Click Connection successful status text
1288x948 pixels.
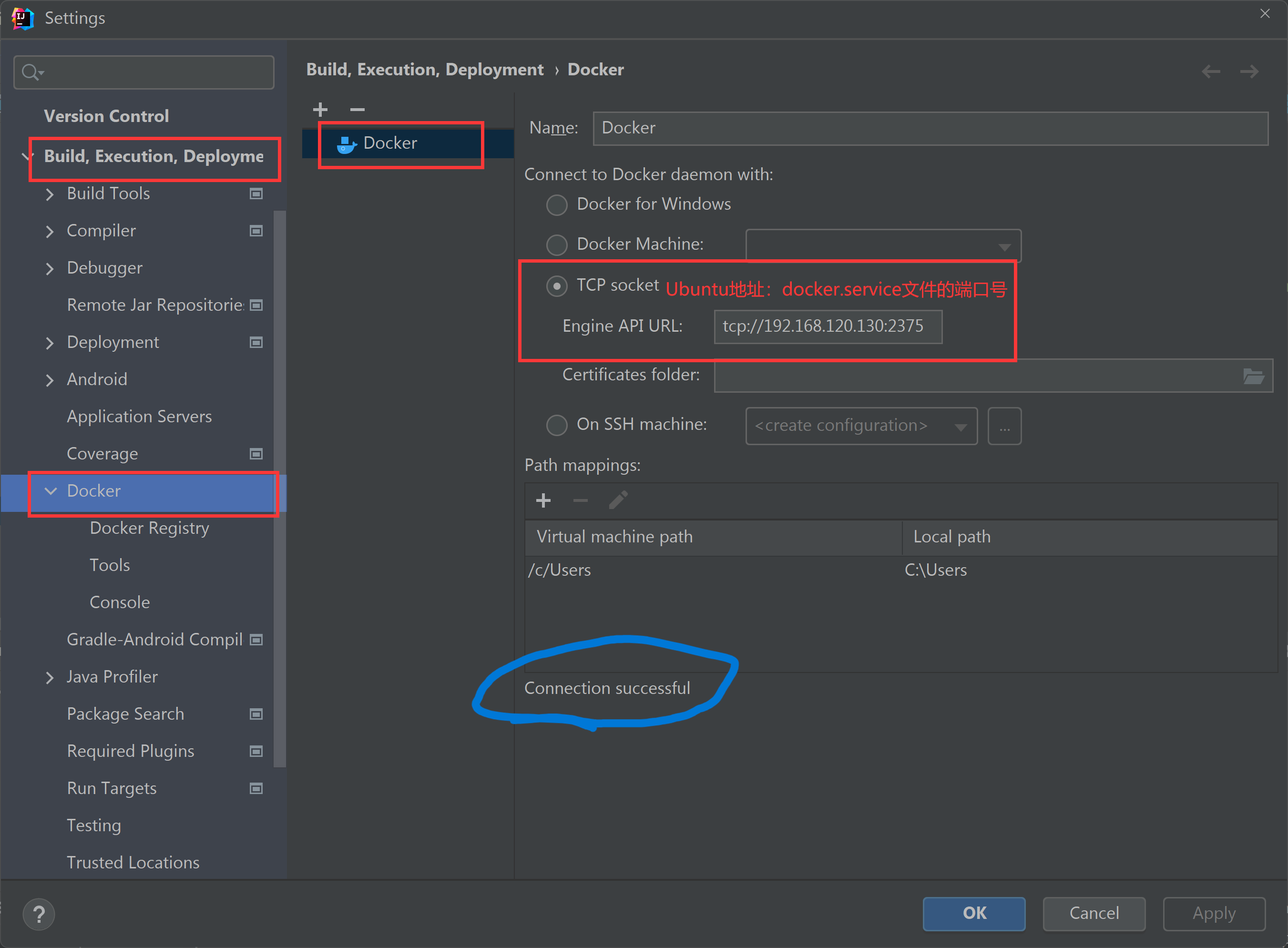click(x=607, y=688)
